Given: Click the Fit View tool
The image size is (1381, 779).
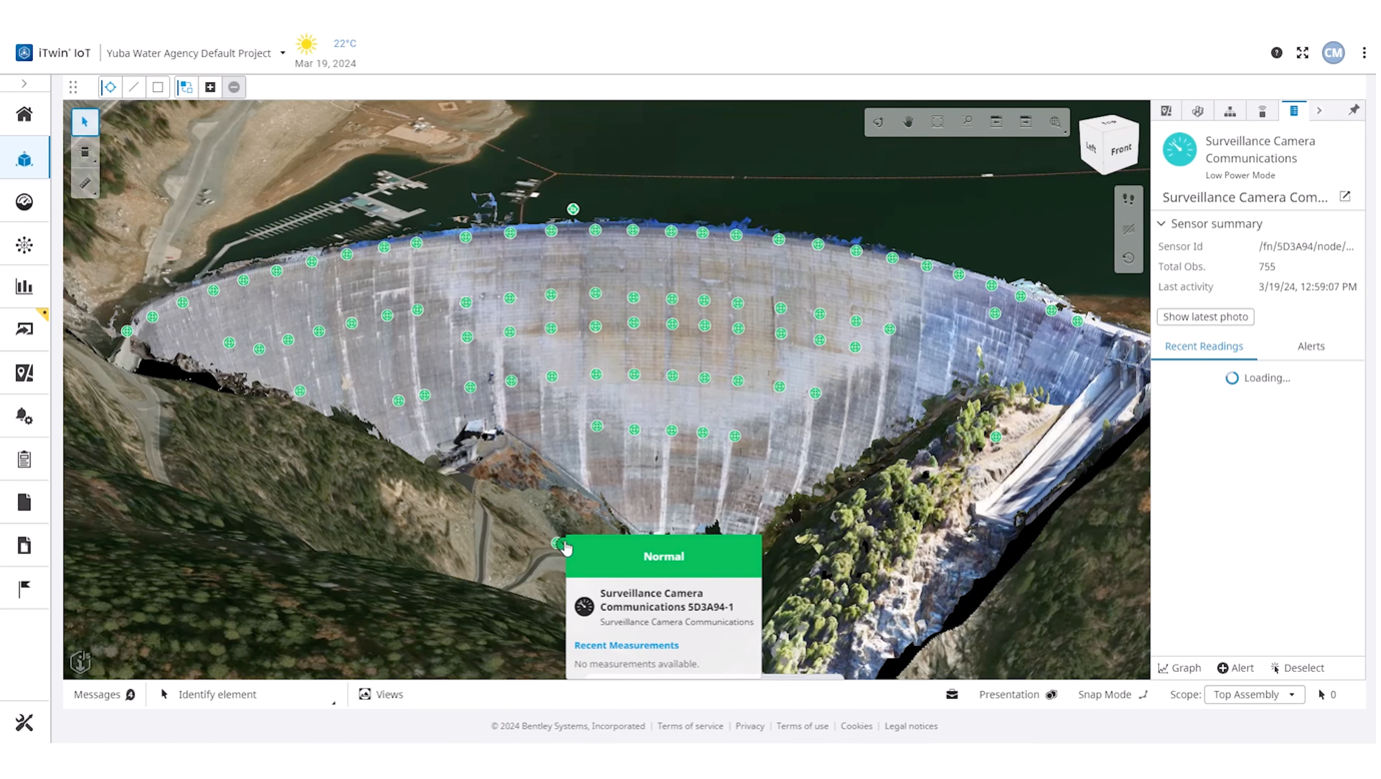Looking at the screenshot, I should tap(937, 122).
